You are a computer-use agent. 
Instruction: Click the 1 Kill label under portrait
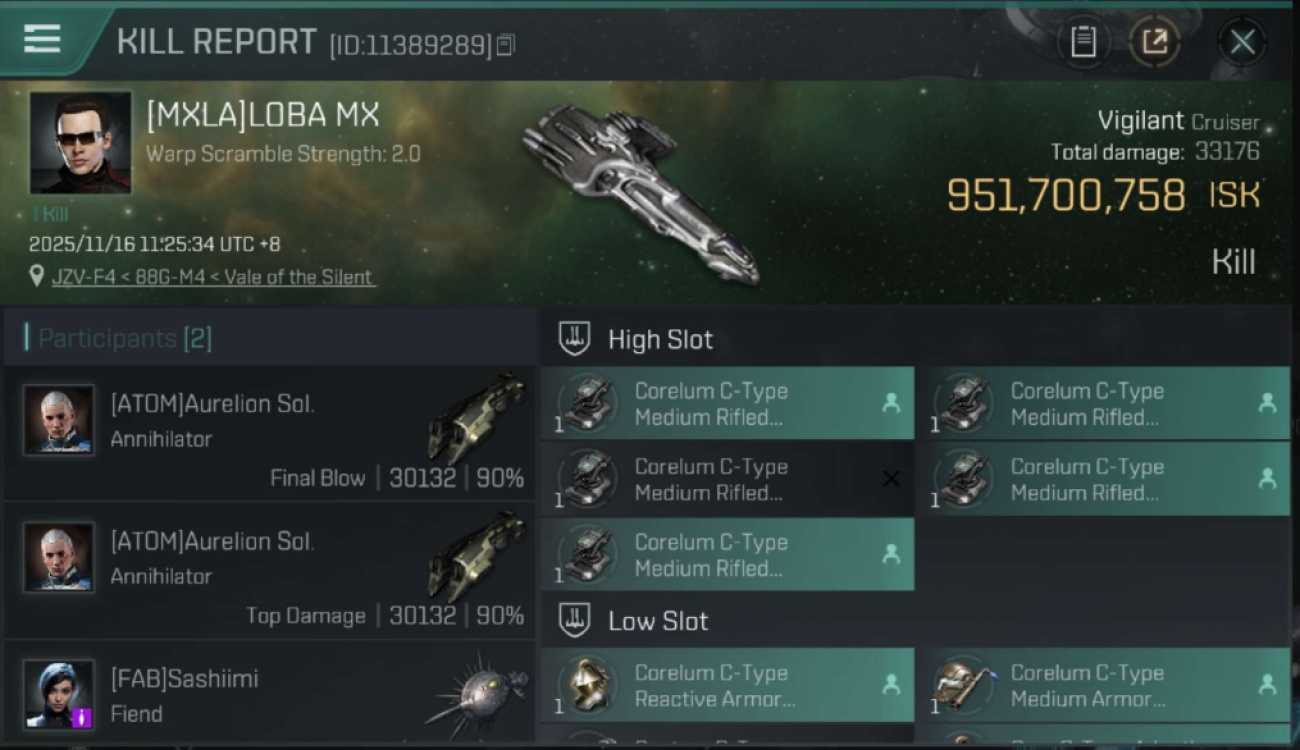(50, 214)
